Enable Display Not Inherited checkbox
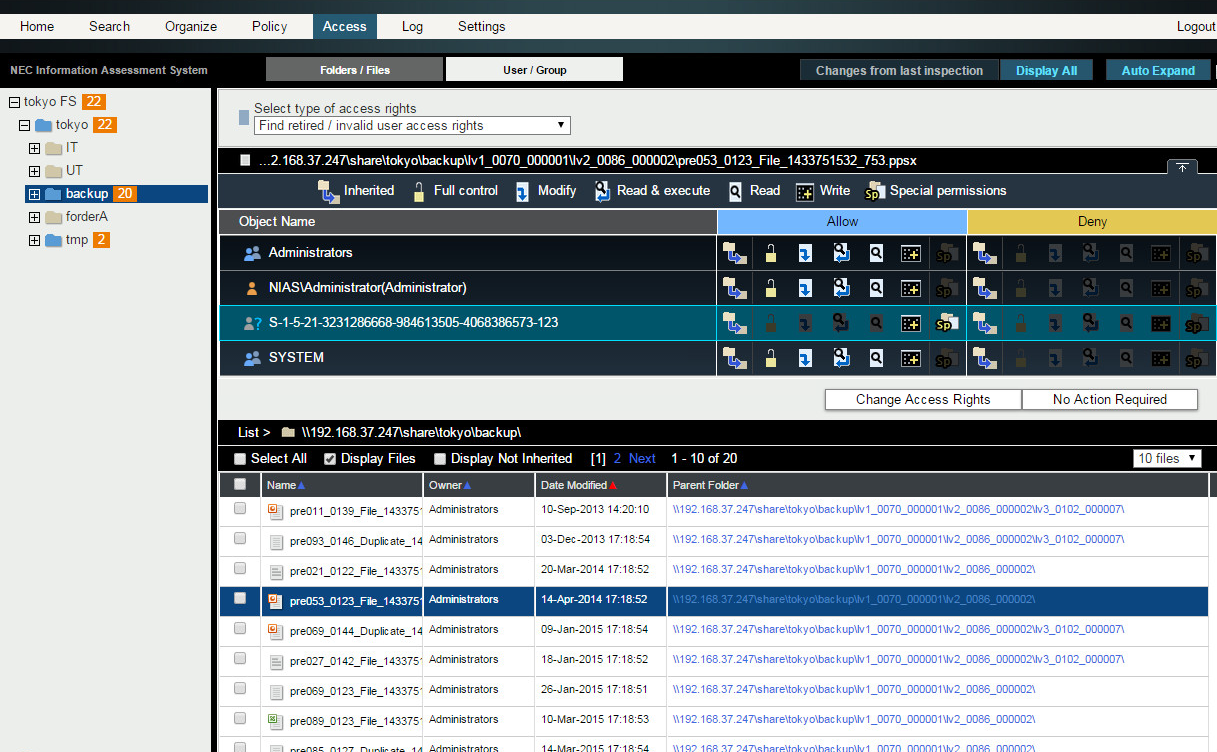Image resolution: width=1217 pixels, height=752 pixels. click(440, 459)
